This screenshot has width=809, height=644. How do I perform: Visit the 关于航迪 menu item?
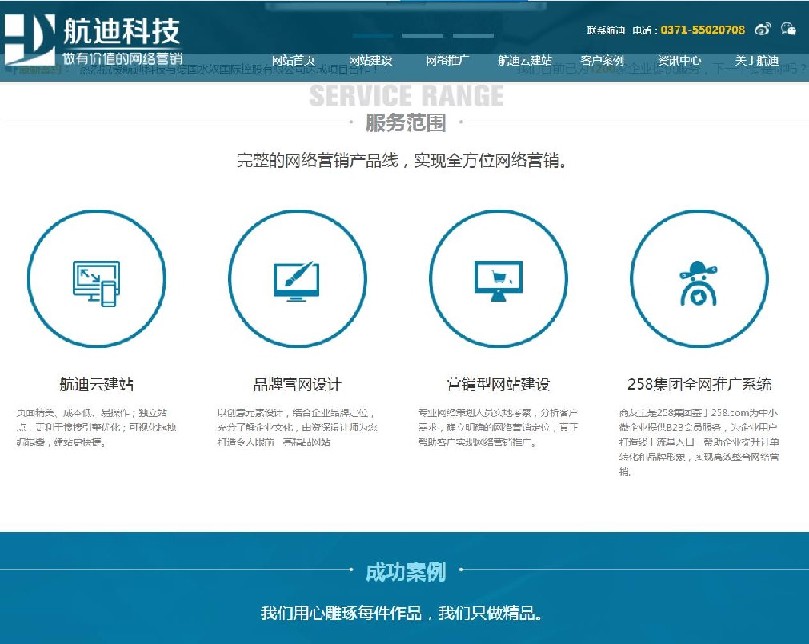pos(756,61)
